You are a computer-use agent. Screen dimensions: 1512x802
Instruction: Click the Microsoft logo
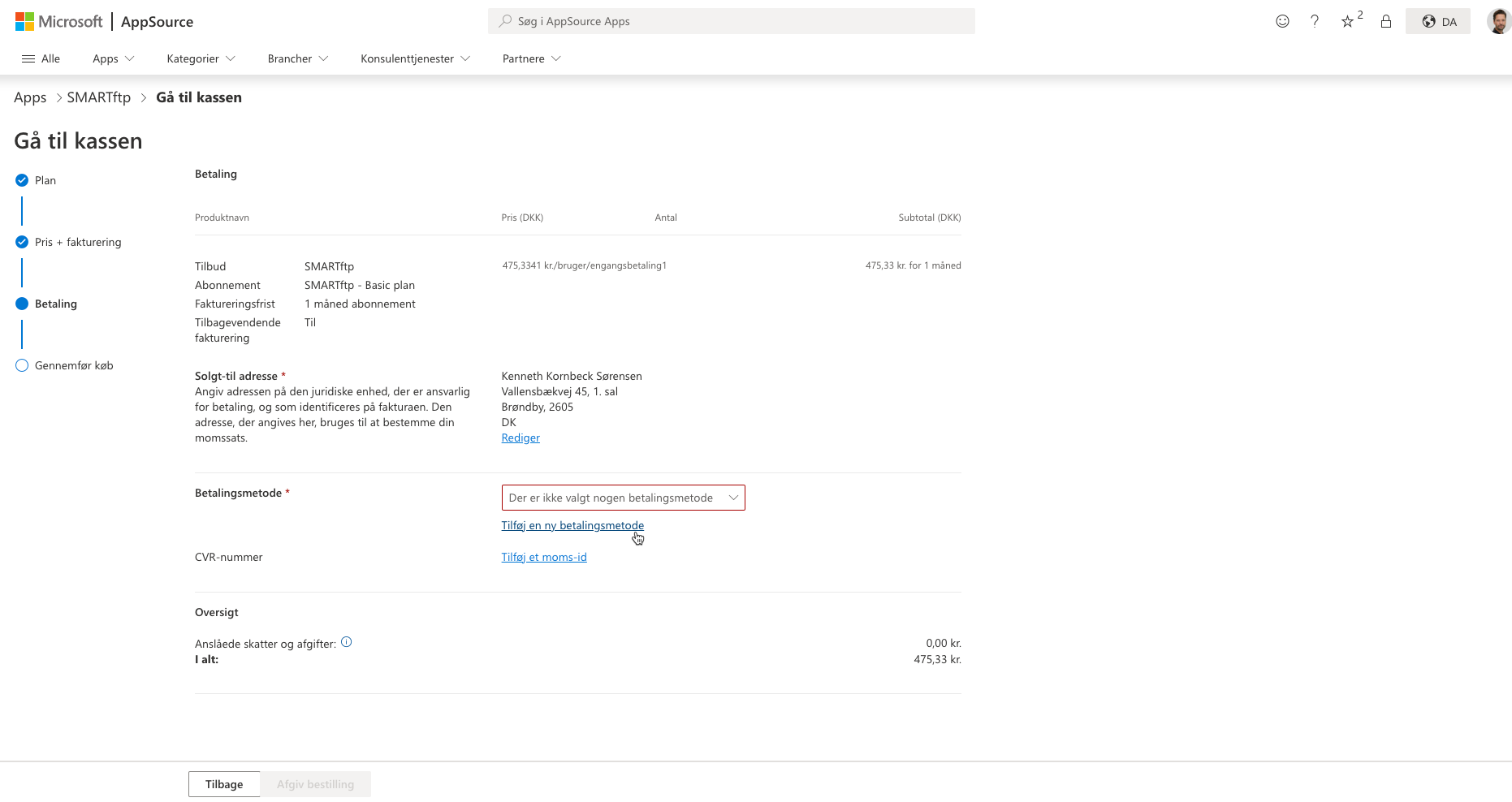pos(58,21)
